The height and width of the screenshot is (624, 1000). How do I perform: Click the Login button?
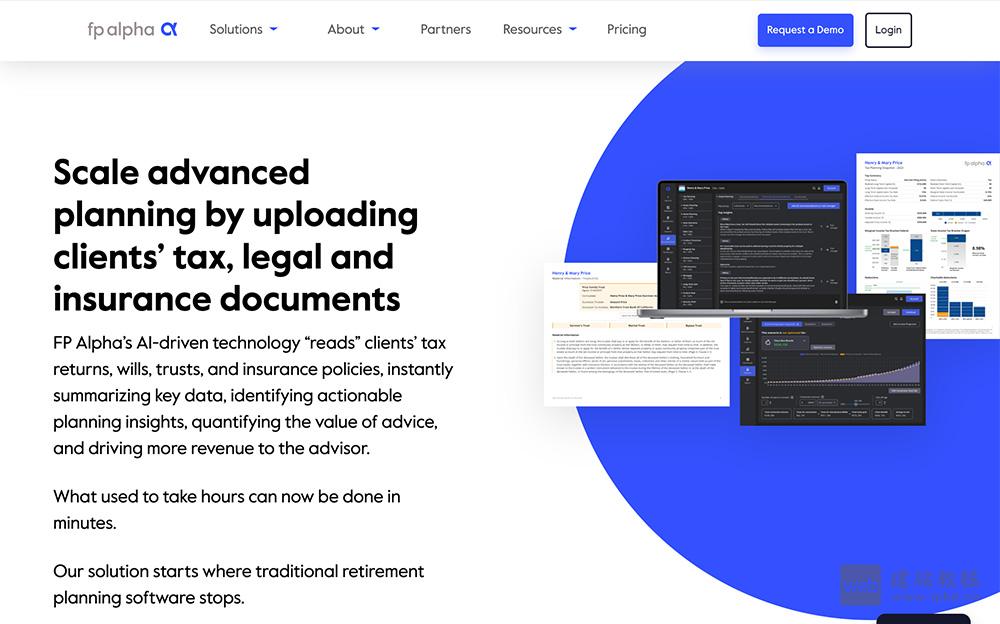tap(888, 30)
